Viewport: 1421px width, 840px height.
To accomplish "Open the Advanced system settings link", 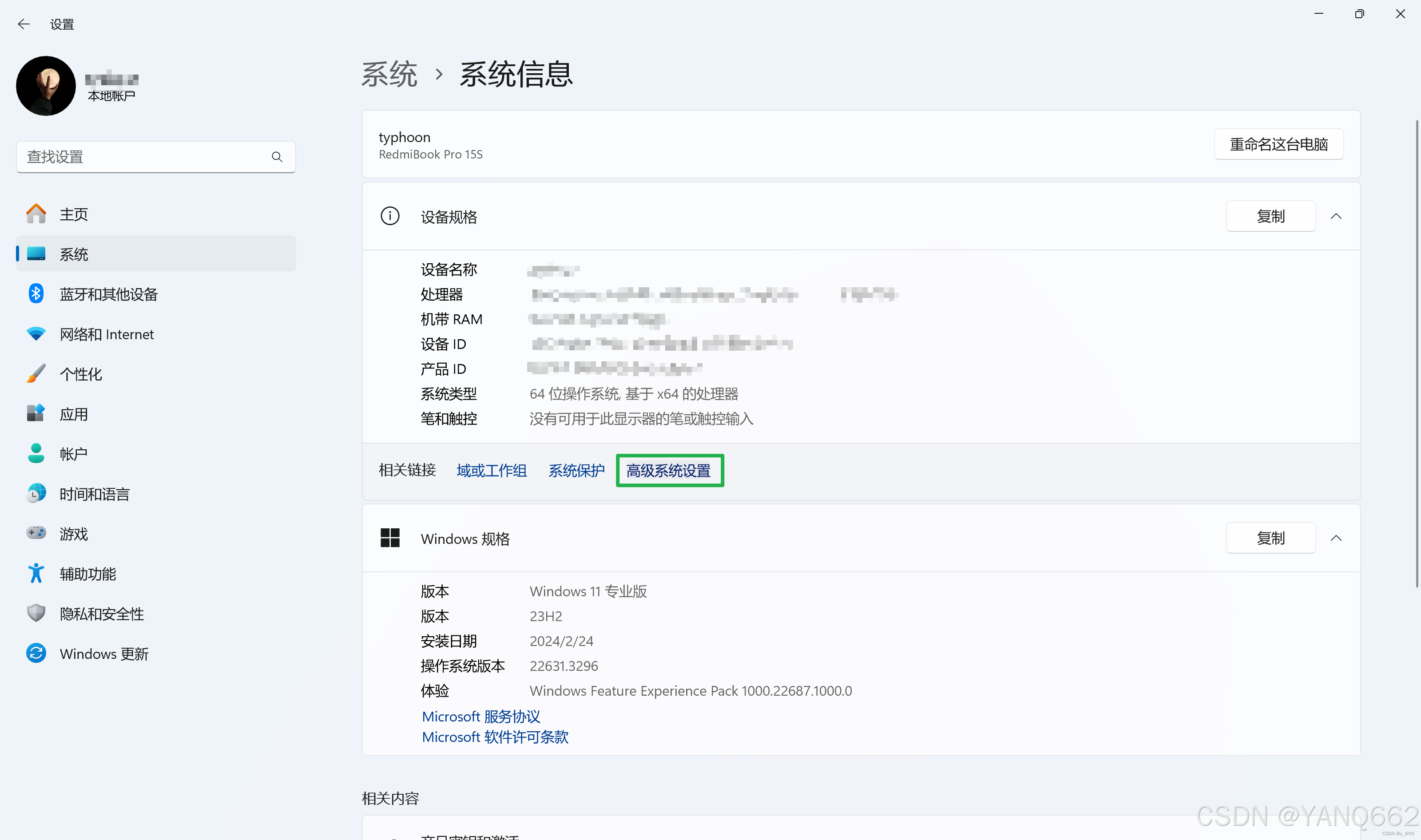I will 669,470.
